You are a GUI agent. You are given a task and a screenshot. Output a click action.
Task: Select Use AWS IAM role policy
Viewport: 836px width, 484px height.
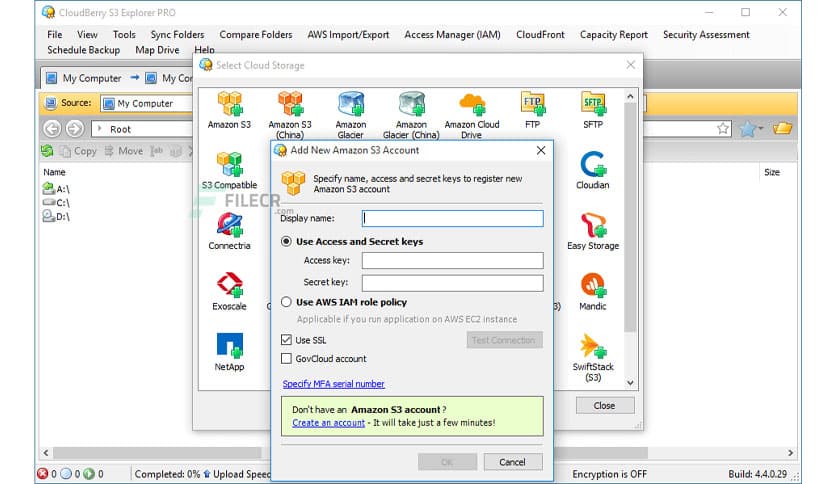(x=287, y=302)
